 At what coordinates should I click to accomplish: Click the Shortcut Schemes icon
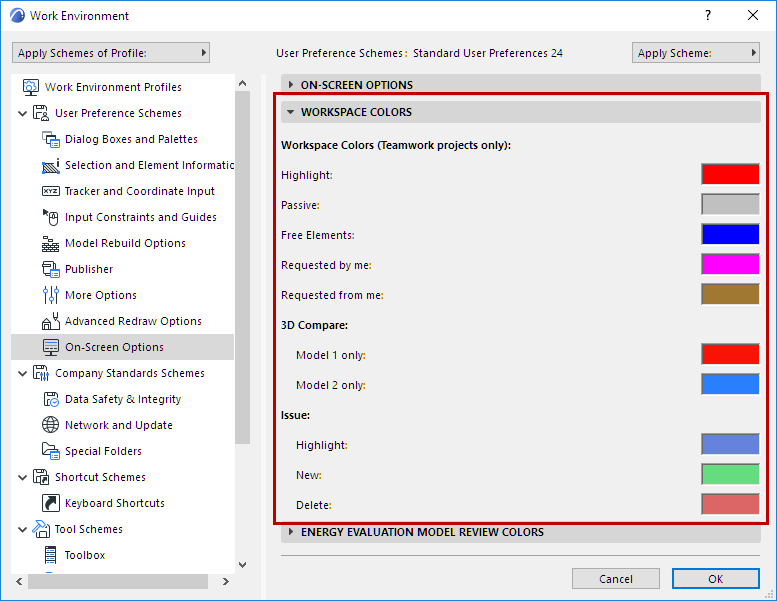(41, 477)
